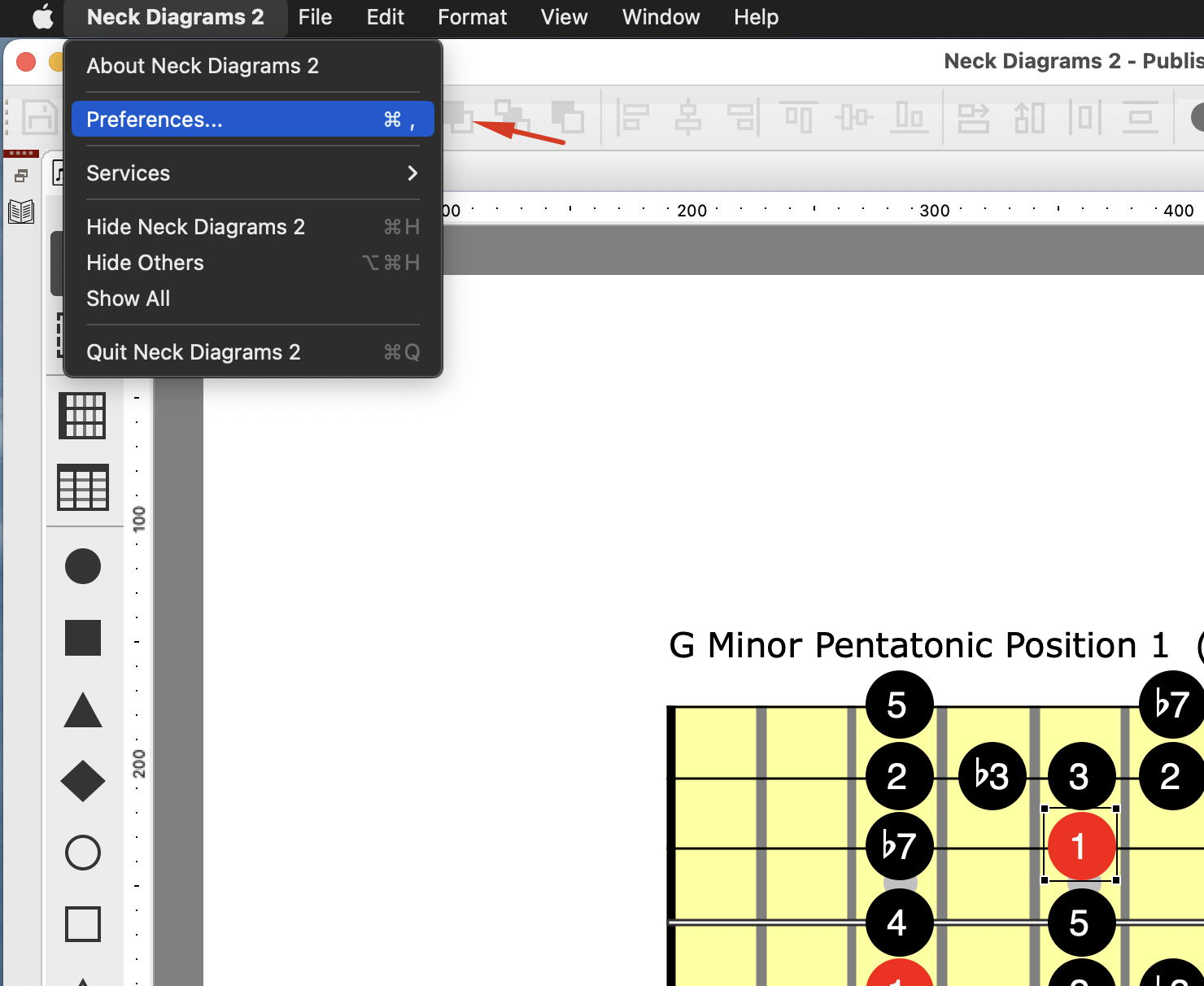This screenshot has width=1204, height=986.
Task: Click the distribute vertically toolbar icon
Action: pyautogui.click(x=1141, y=117)
